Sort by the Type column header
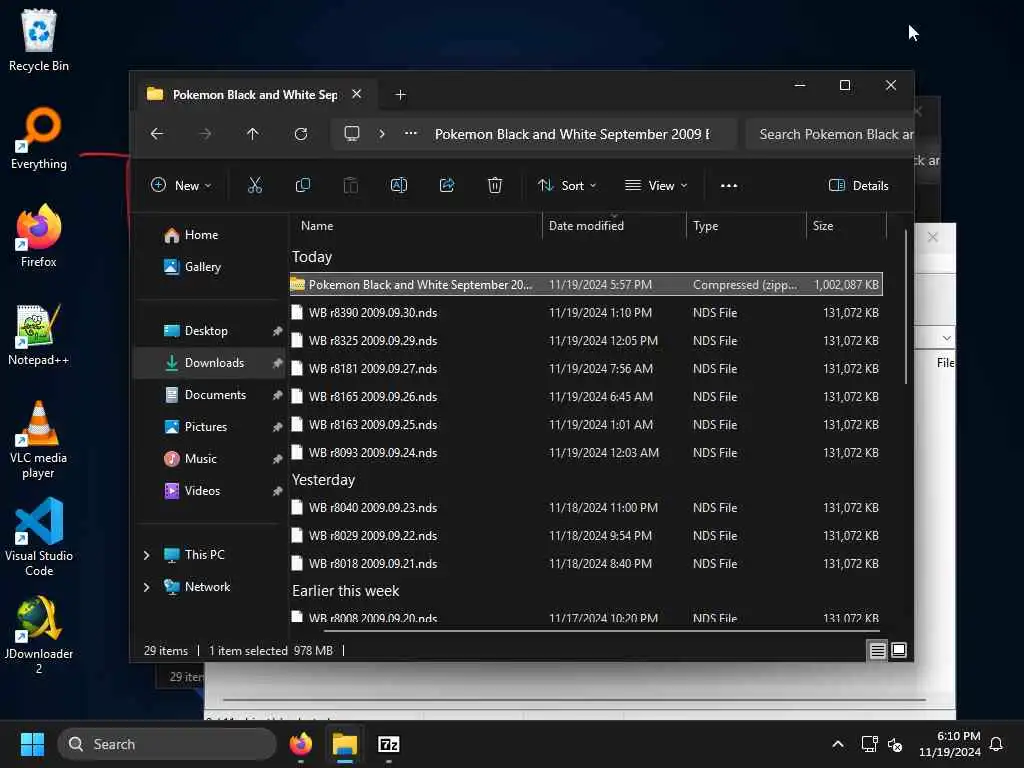The width and height of the screenshot is (1024, 768). click(746, 226)
